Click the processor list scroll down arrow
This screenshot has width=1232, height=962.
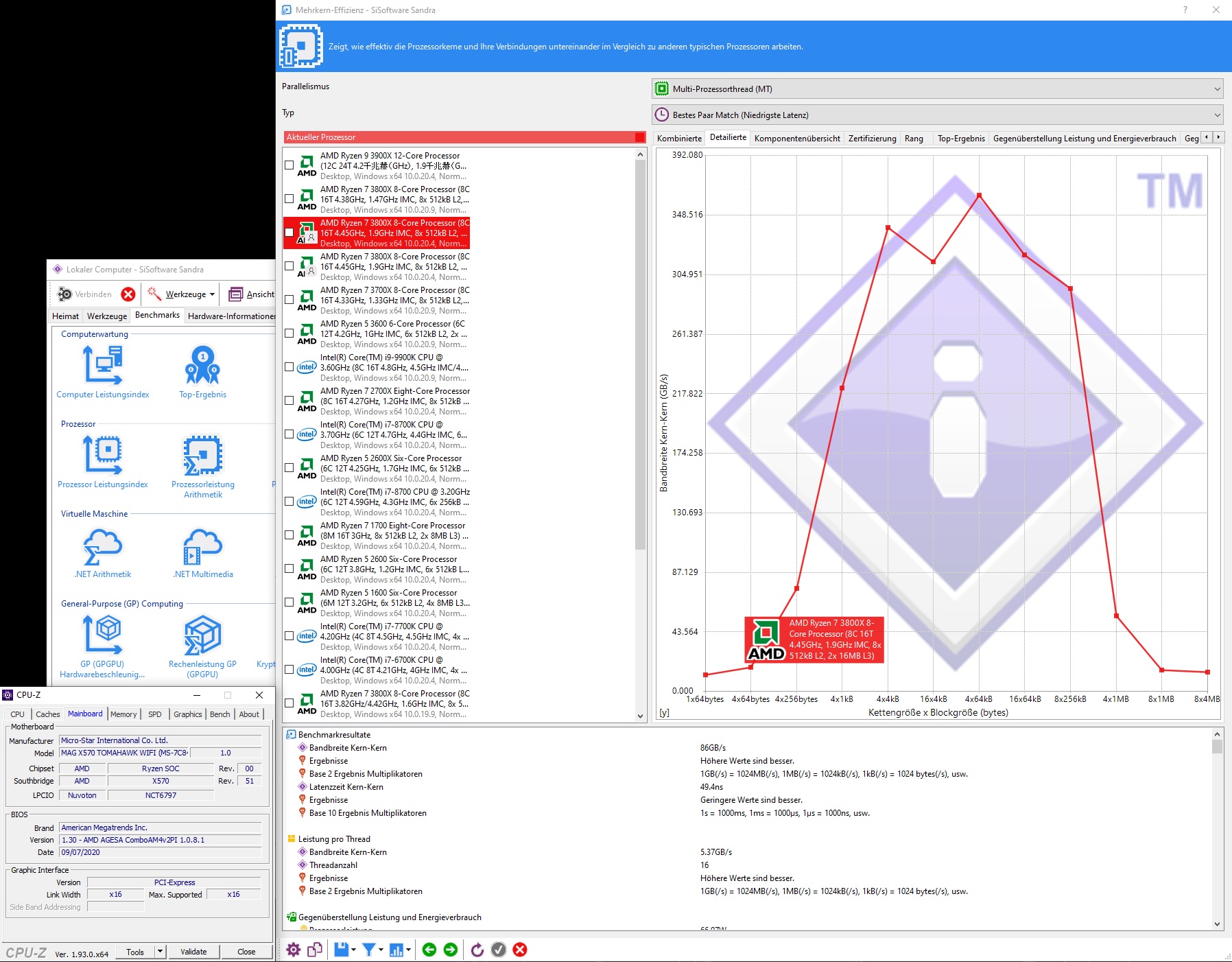[x=641, y=716]
